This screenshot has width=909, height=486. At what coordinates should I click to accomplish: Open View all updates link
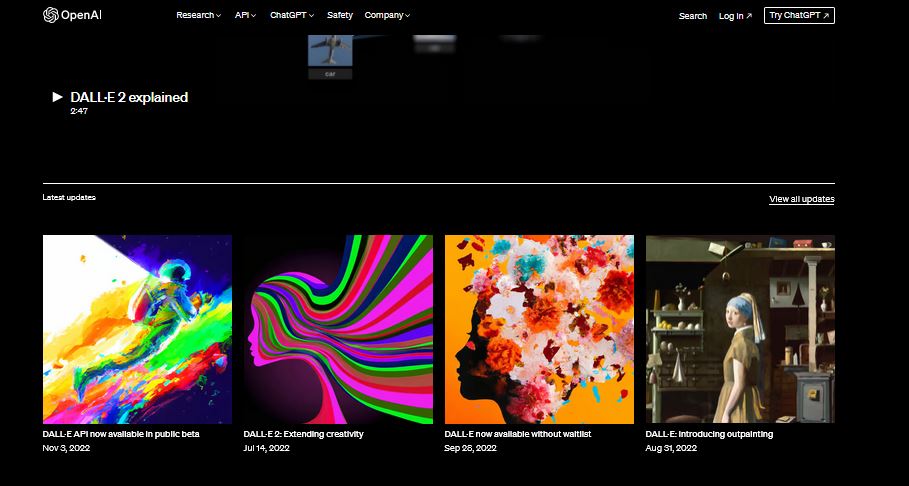[801, 199]
